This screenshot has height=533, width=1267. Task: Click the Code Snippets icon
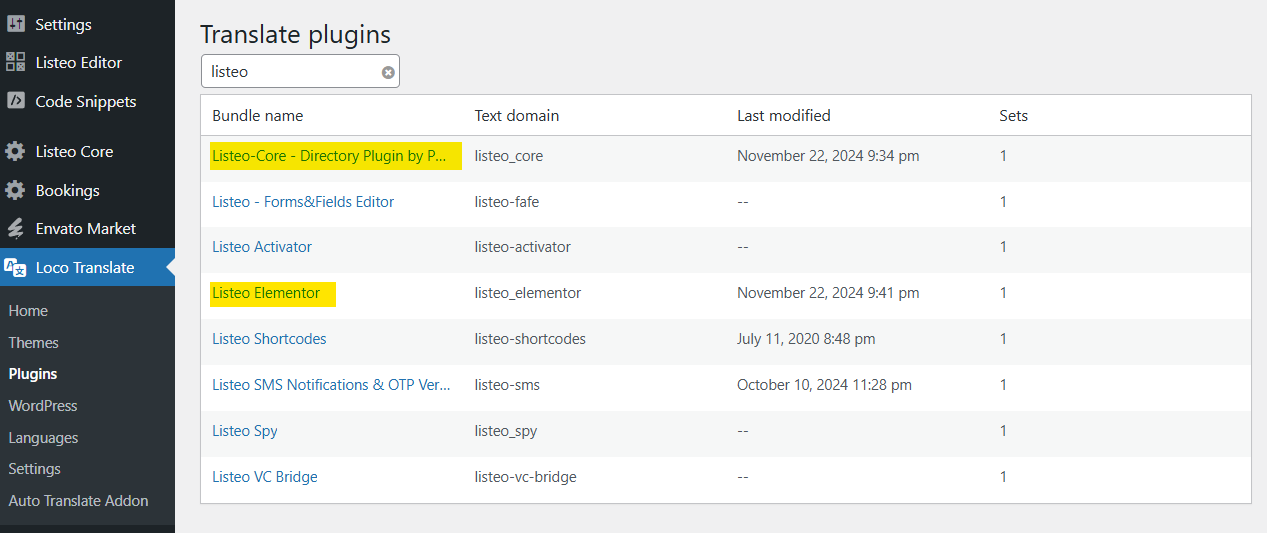click(16, 101)
